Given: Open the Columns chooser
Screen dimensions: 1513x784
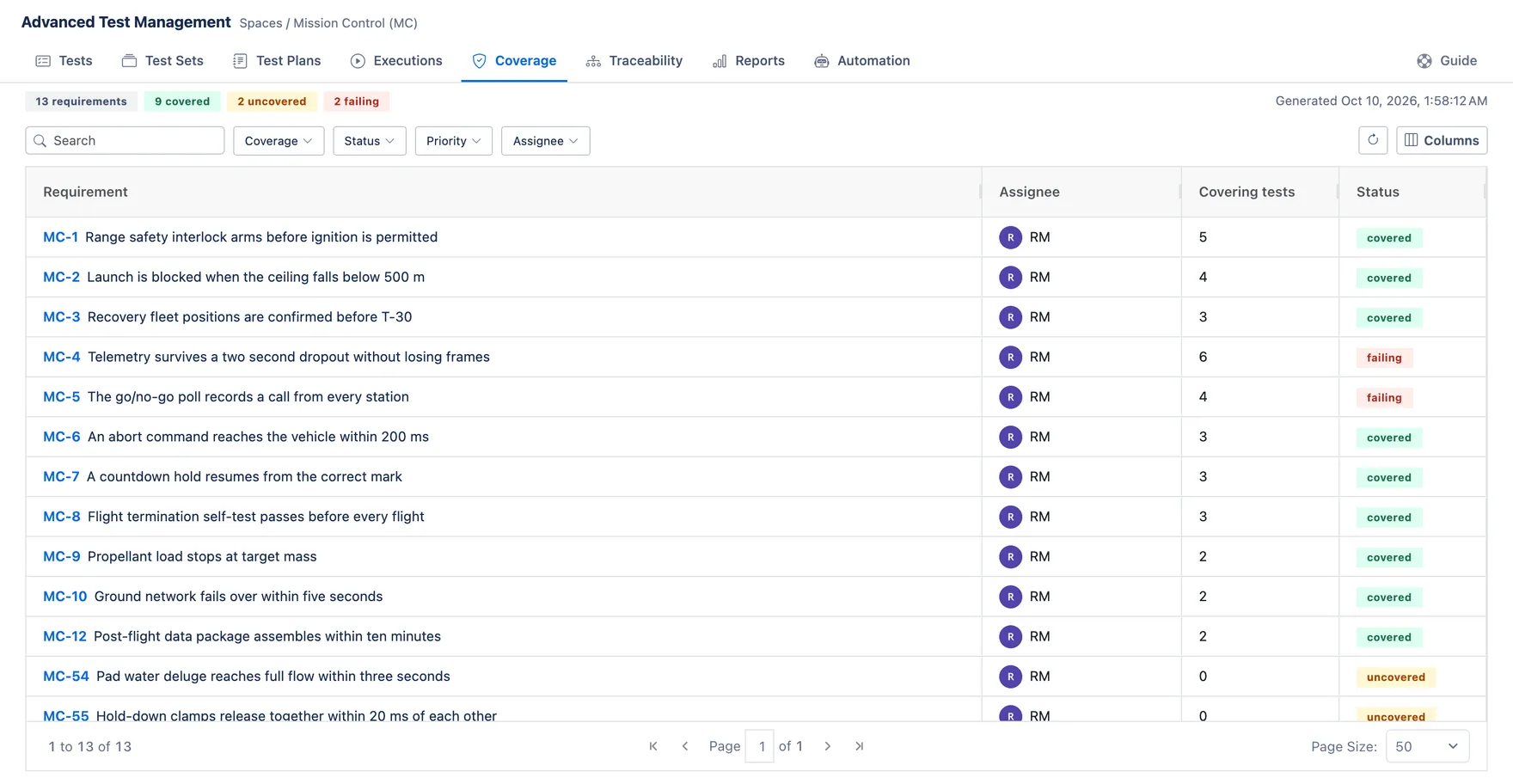Looking at the screenshot, I should tap(1442, 140).
